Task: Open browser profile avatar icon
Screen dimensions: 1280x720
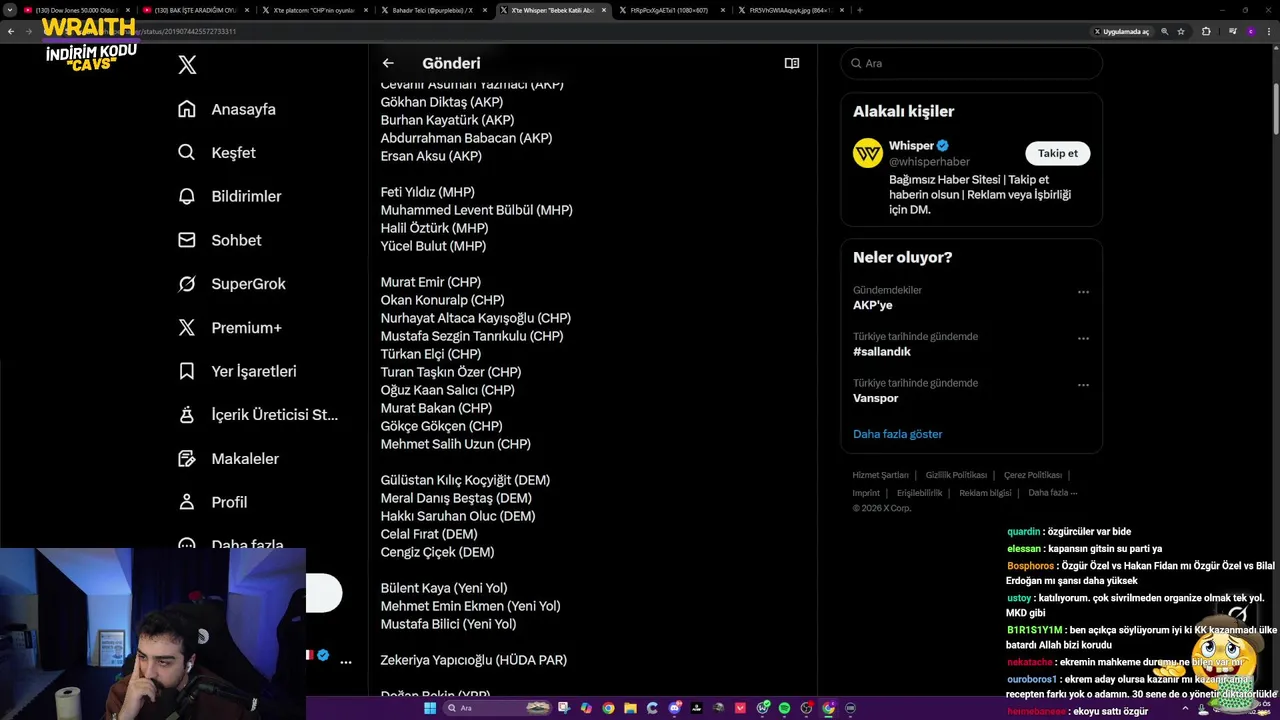Action: [1250, 31]
